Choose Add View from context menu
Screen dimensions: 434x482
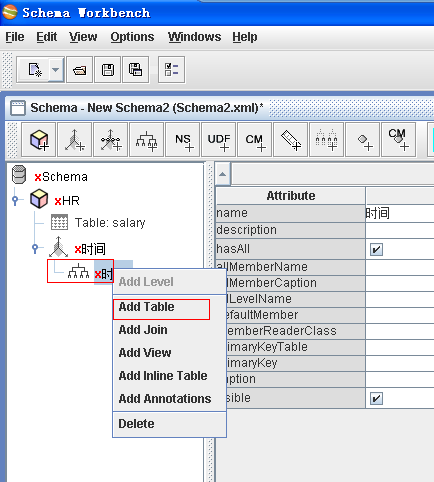coord(169,353)
